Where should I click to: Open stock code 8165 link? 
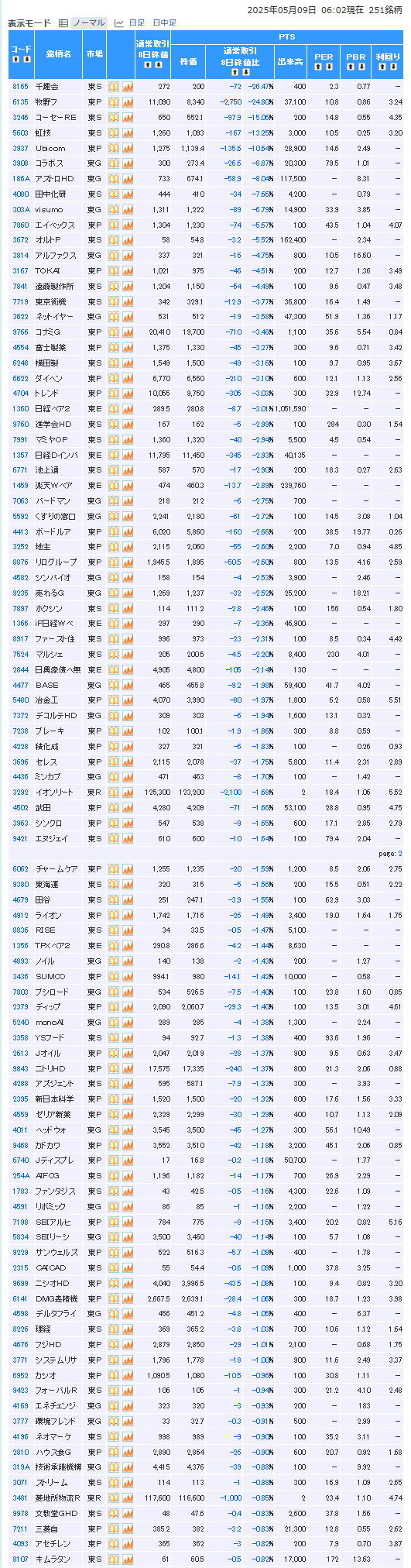click(20, 87)
